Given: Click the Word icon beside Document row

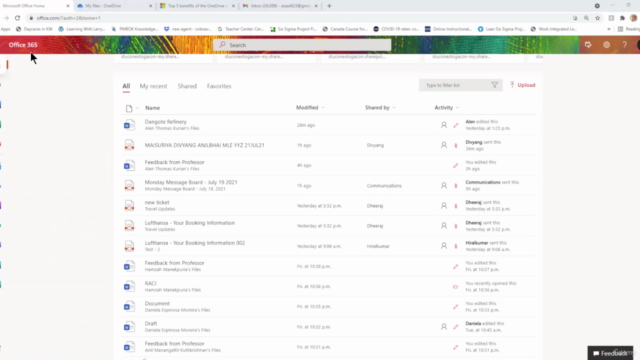Looking at the screenshot, I should [x=129, y=307].
